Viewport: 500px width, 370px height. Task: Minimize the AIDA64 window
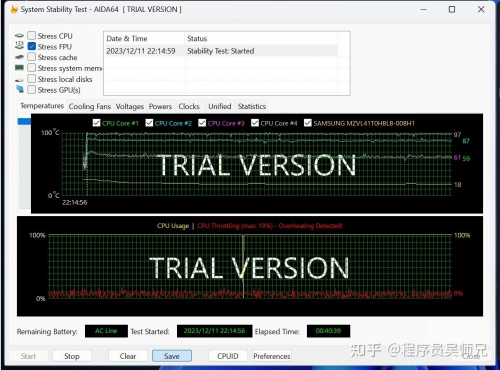[423, 9]
